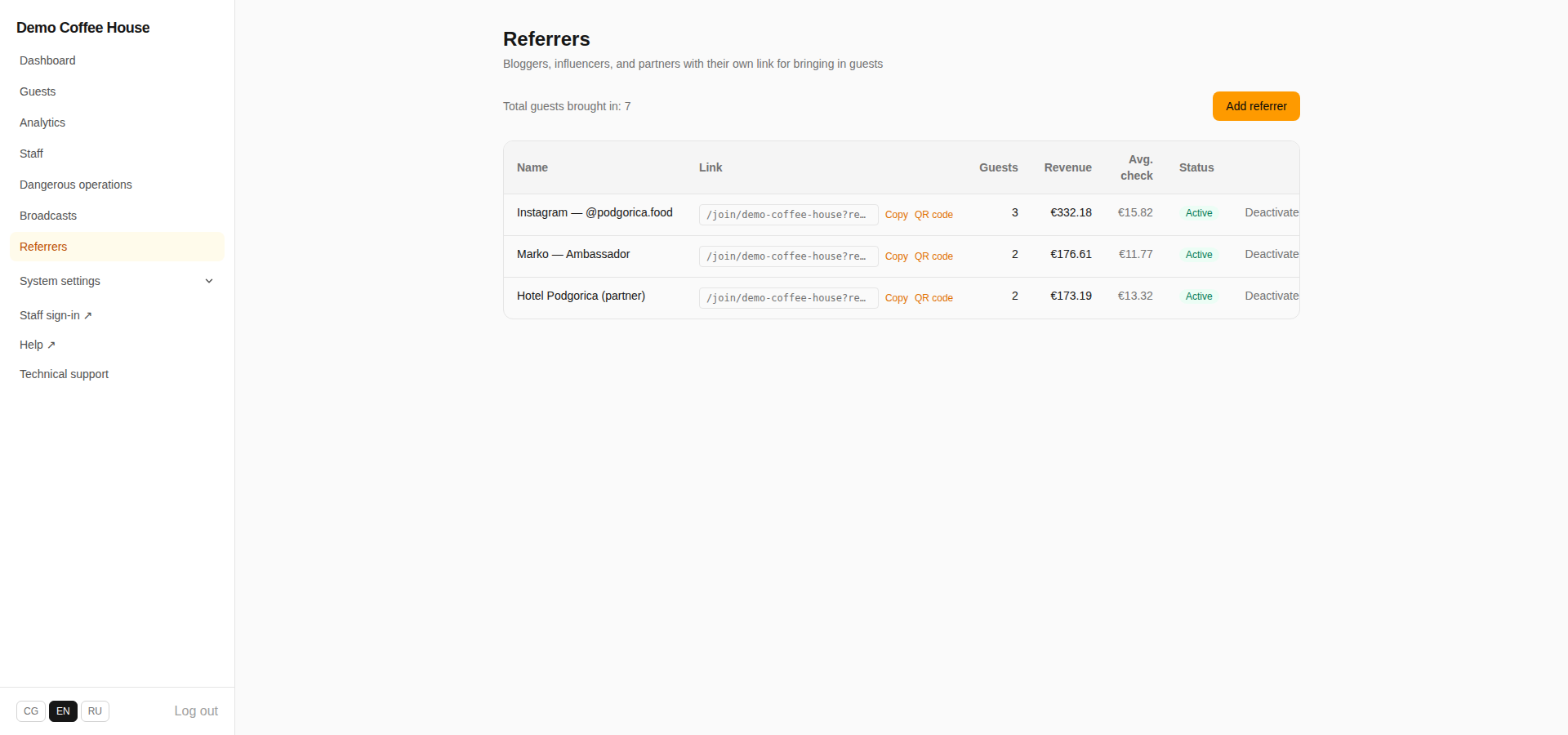Click revenue value €332.18

pyautogui.click(x=1071, y=212)
